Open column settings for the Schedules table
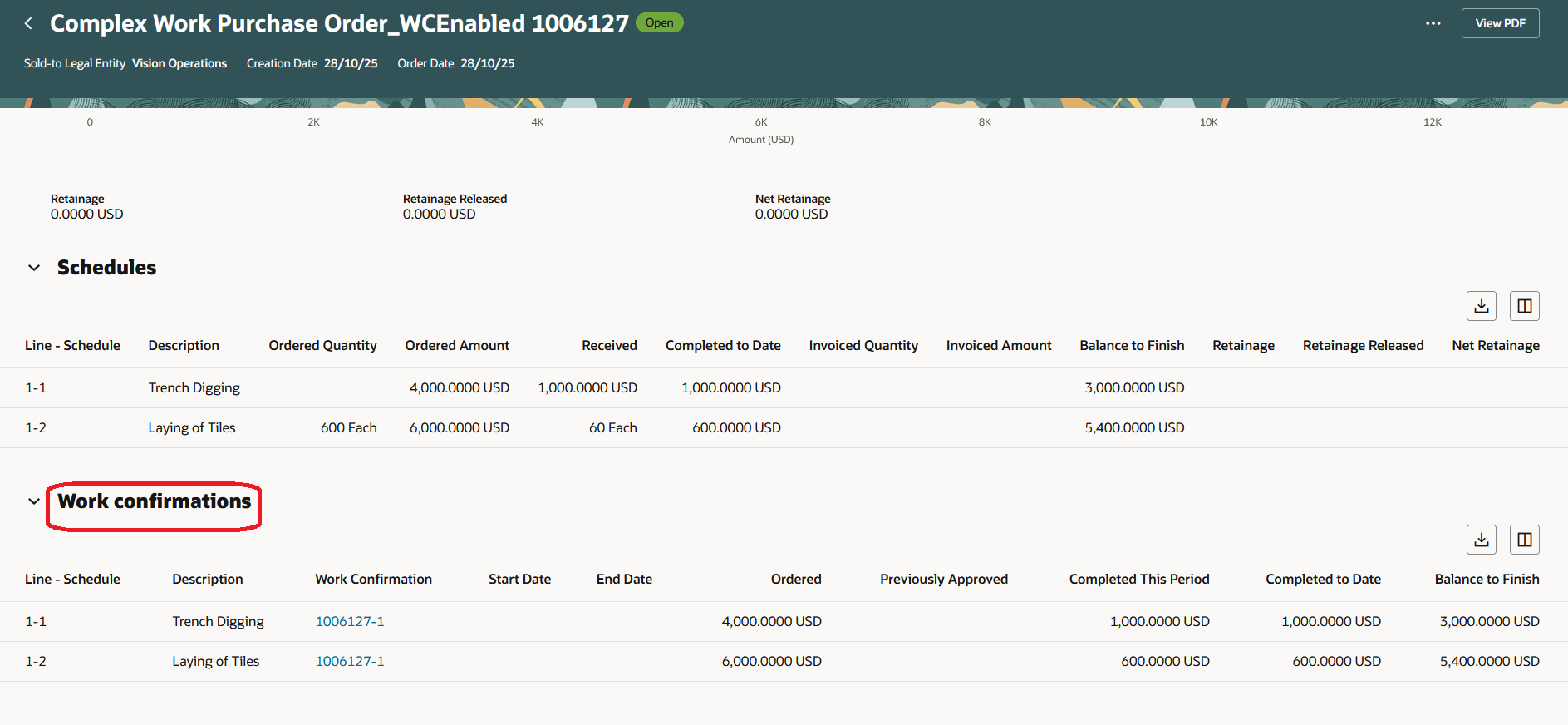This screenshot has height=725, width=1568. click(x=1524, y=306)
